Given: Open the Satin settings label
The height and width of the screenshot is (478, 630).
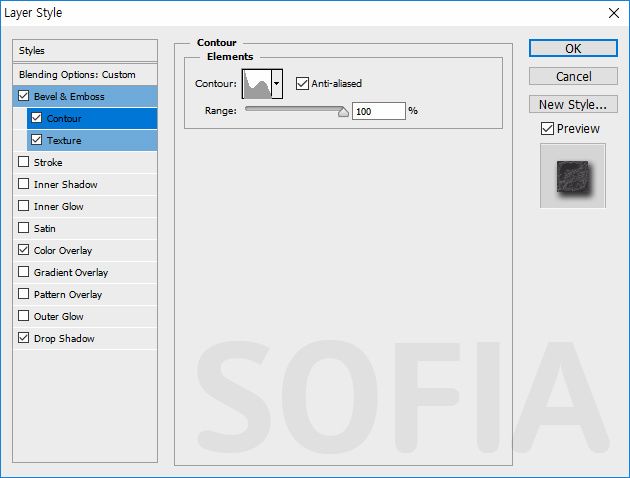Looking at the screenshot, I should (x=45, y=229).
